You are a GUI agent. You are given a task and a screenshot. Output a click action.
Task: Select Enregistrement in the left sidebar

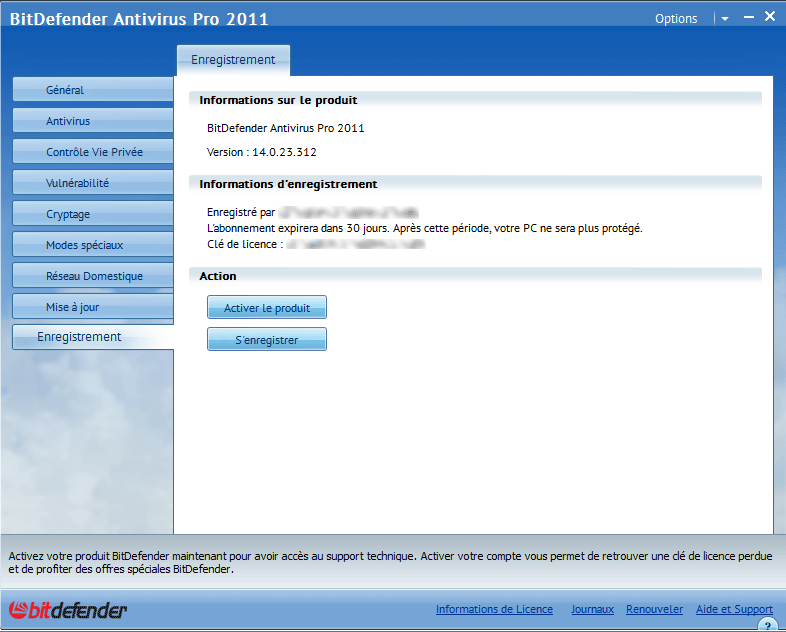(x=93, y=337)
